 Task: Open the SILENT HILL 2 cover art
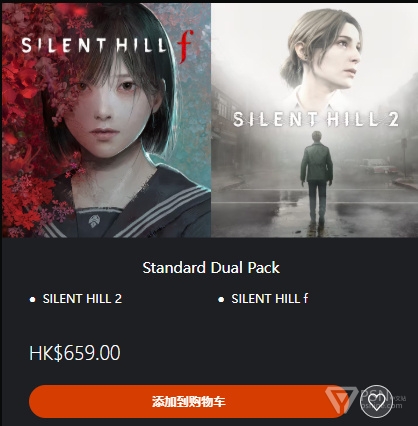click(314, 120)
